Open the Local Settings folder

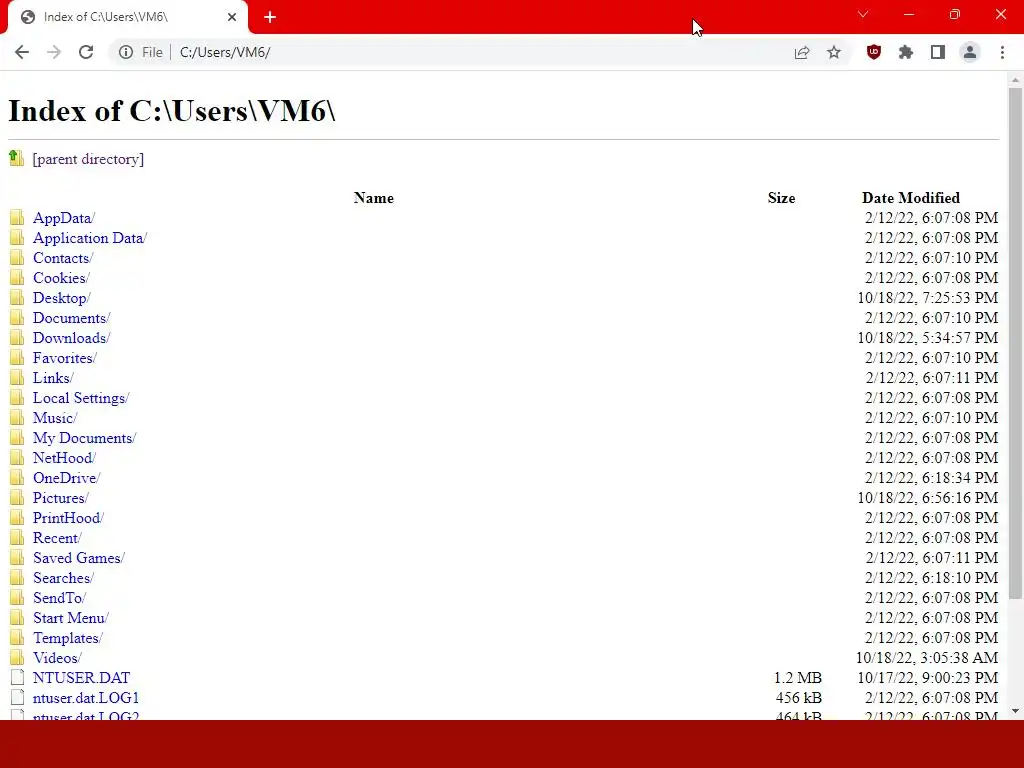point(81,398)
